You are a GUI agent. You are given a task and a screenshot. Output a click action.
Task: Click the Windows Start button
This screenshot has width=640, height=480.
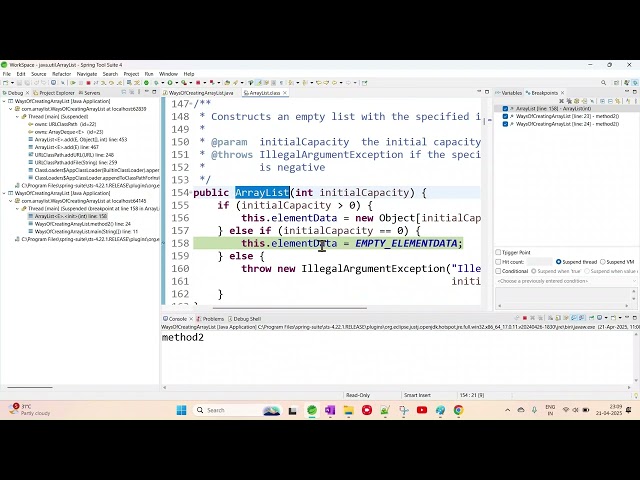(x=181, y=410)
